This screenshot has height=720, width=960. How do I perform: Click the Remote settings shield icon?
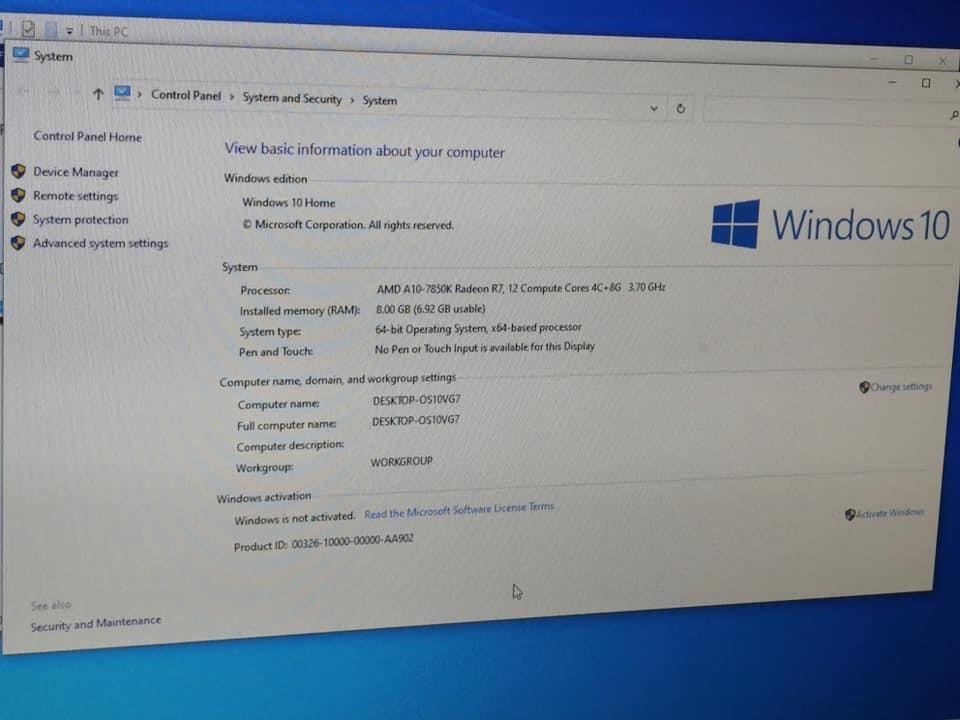(18, 195)
